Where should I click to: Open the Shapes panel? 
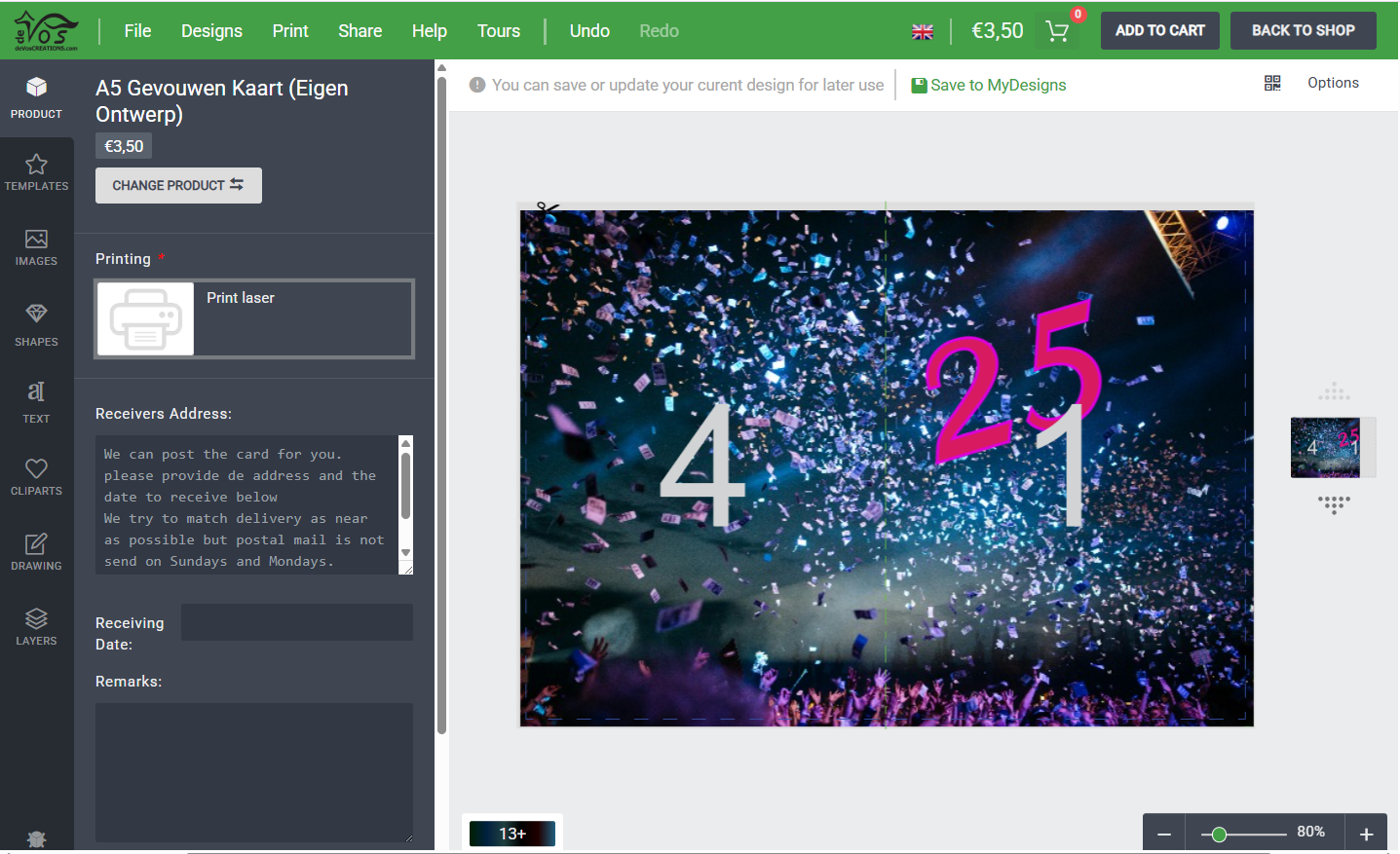[36, 325]
